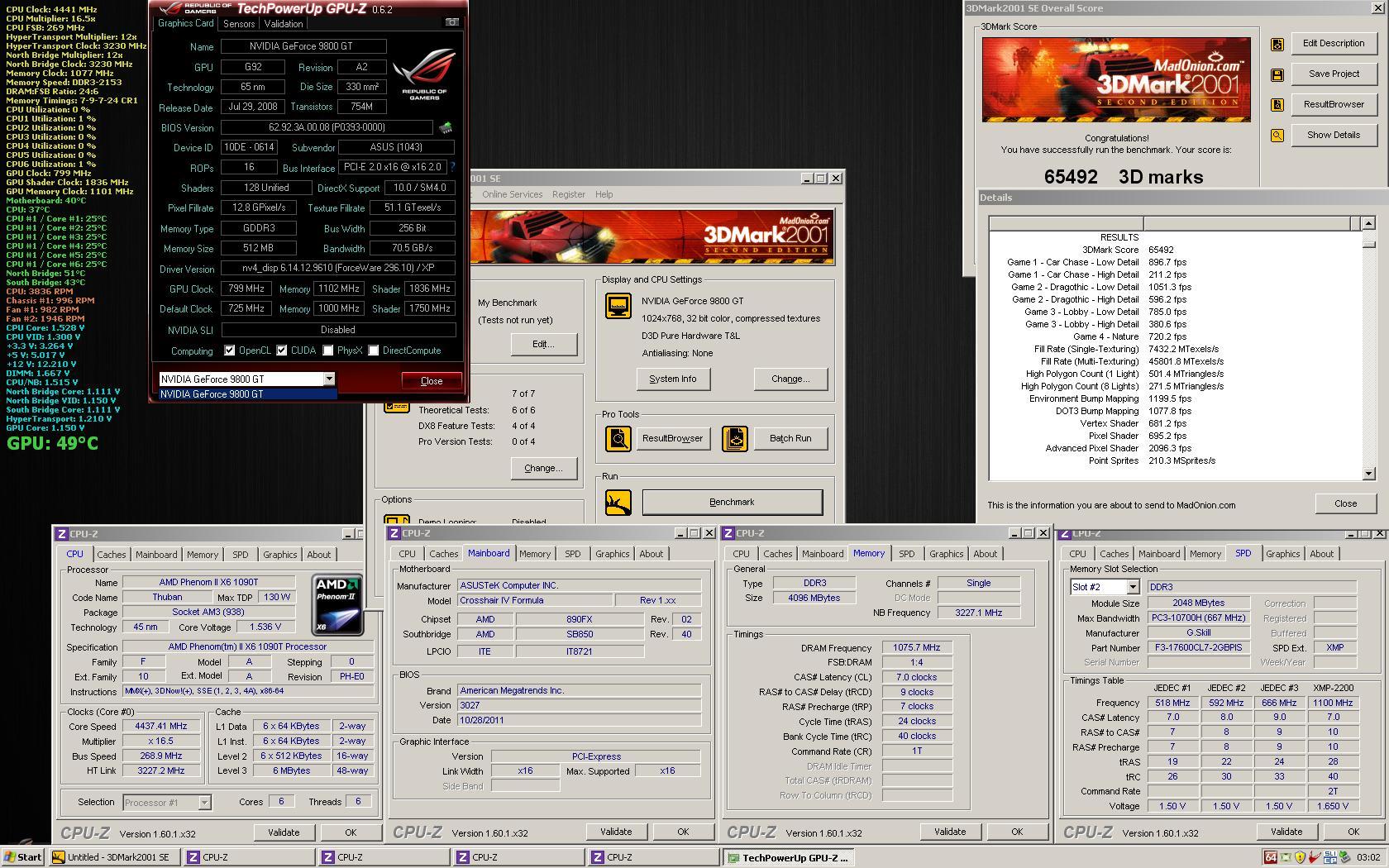Image resolution: width=1389 pixels, height=868 pixels.
Task: Click OK in the CPU-Z SPD window
Action: pyautogui.click(x=1353, y=832)
